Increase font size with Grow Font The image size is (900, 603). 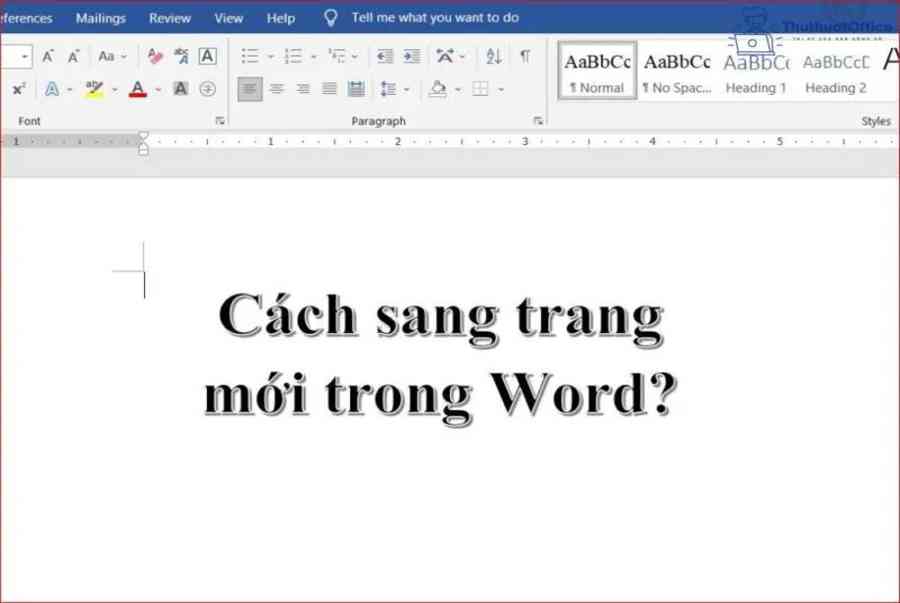tap(48, 56)
